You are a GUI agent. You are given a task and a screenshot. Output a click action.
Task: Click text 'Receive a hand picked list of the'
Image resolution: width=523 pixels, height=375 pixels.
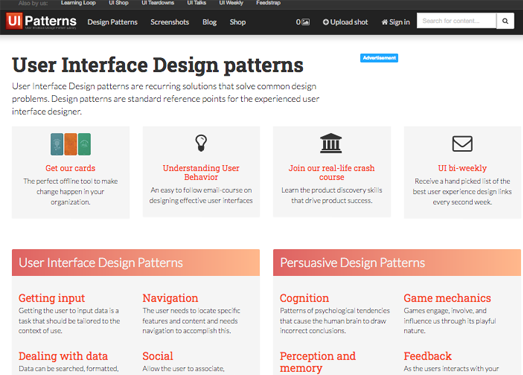tap(462, 181)
